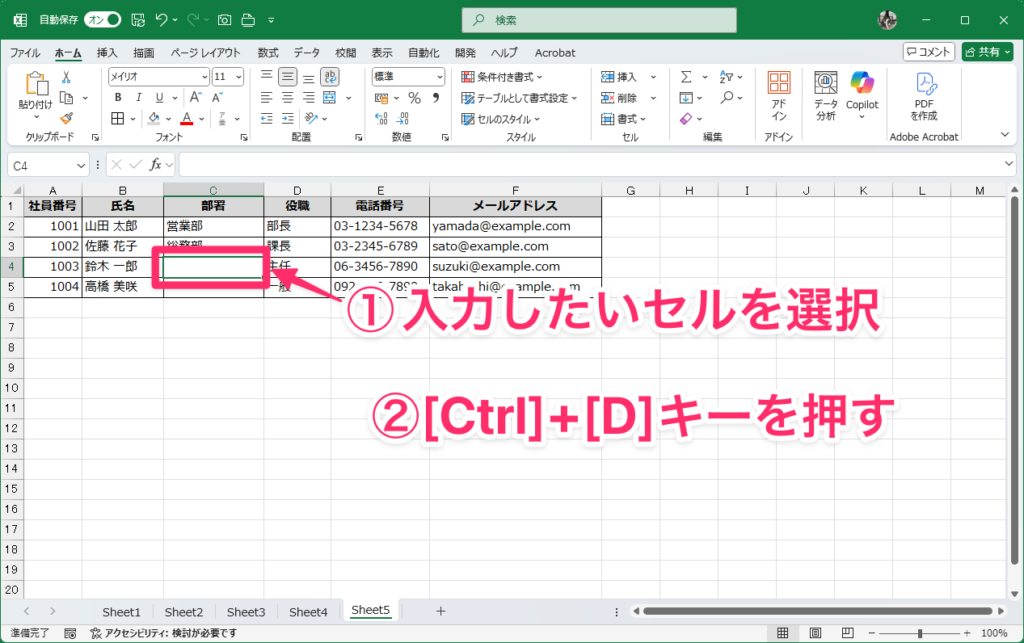Click the Format Painter brush icon
Image resolution: width=1024 pixels, height=643 pixels.
point(66,118)
